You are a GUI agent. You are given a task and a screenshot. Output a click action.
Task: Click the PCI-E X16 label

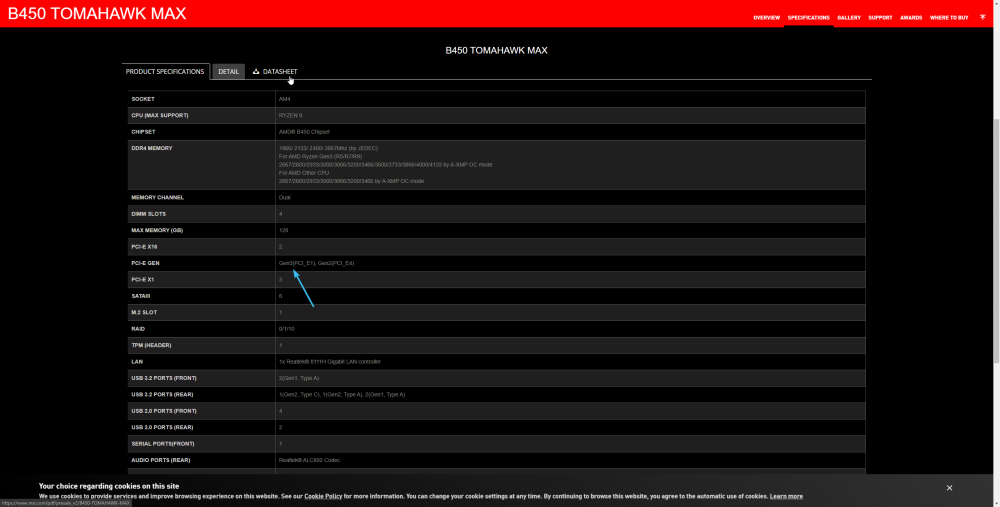(144, 247)
